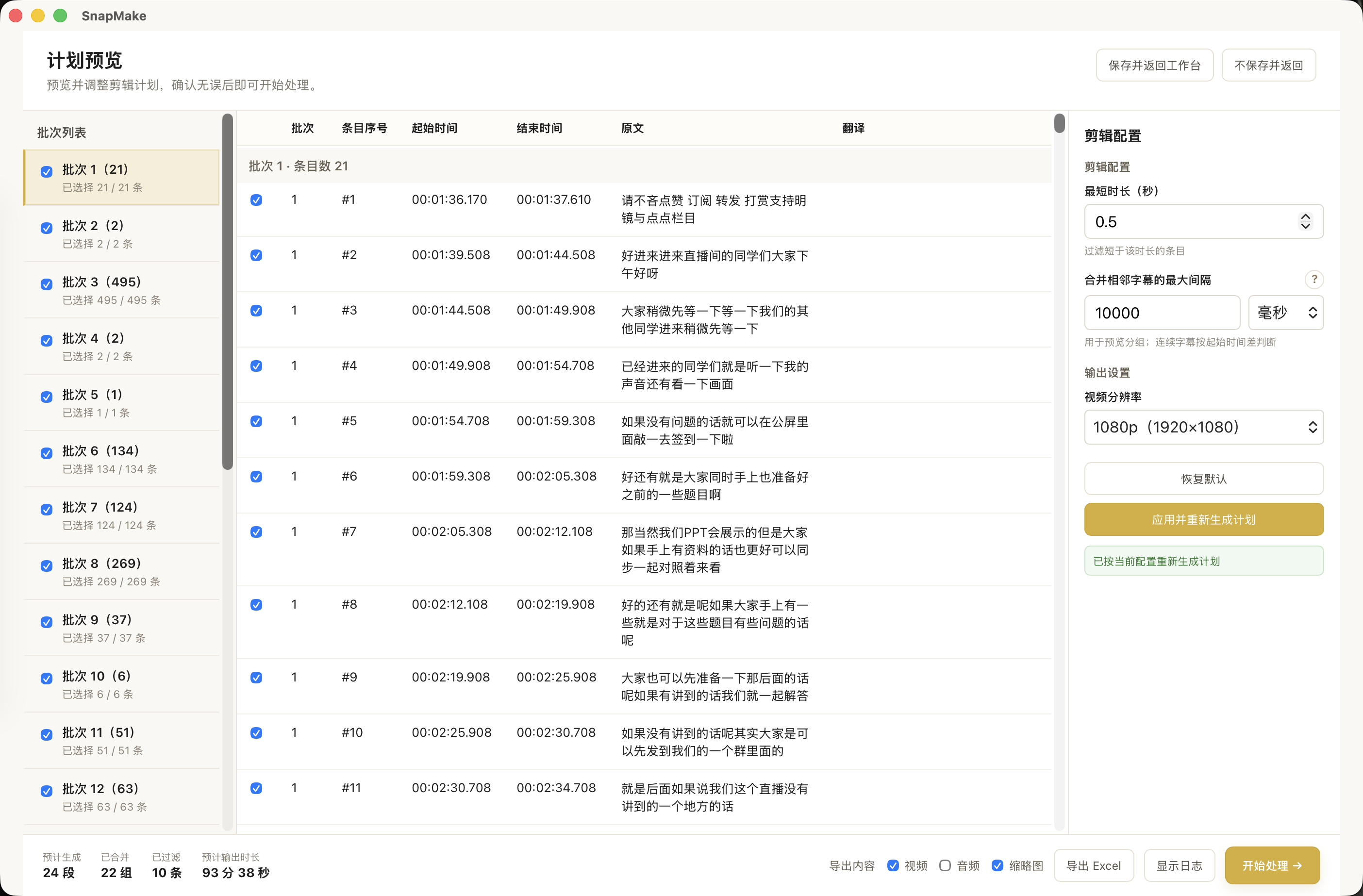
Task: Uncheck the row #5 entry checkbox
Action: pyautogui.click(x=257, y=421)
